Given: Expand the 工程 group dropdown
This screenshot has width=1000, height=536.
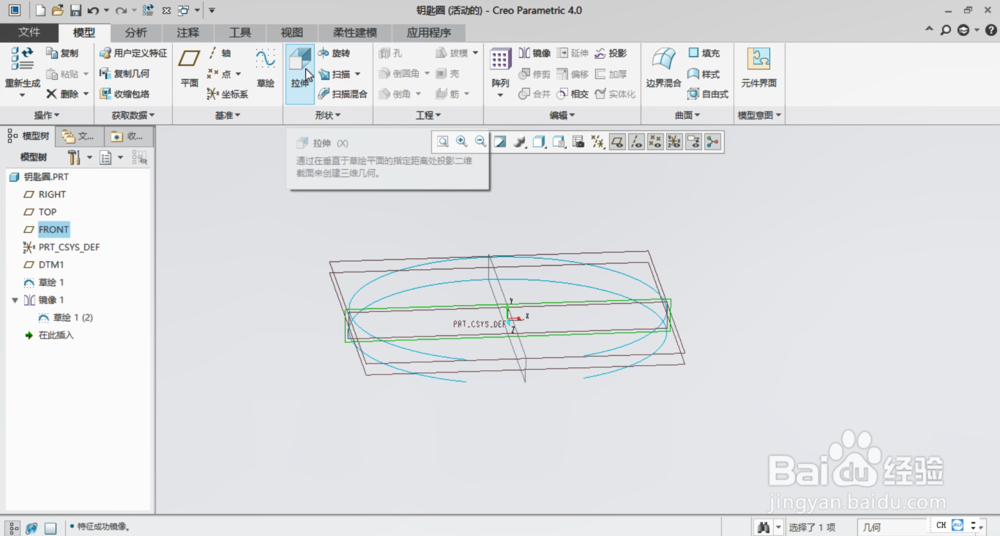Looking at the screenshot, I should [x=428, y=115].
